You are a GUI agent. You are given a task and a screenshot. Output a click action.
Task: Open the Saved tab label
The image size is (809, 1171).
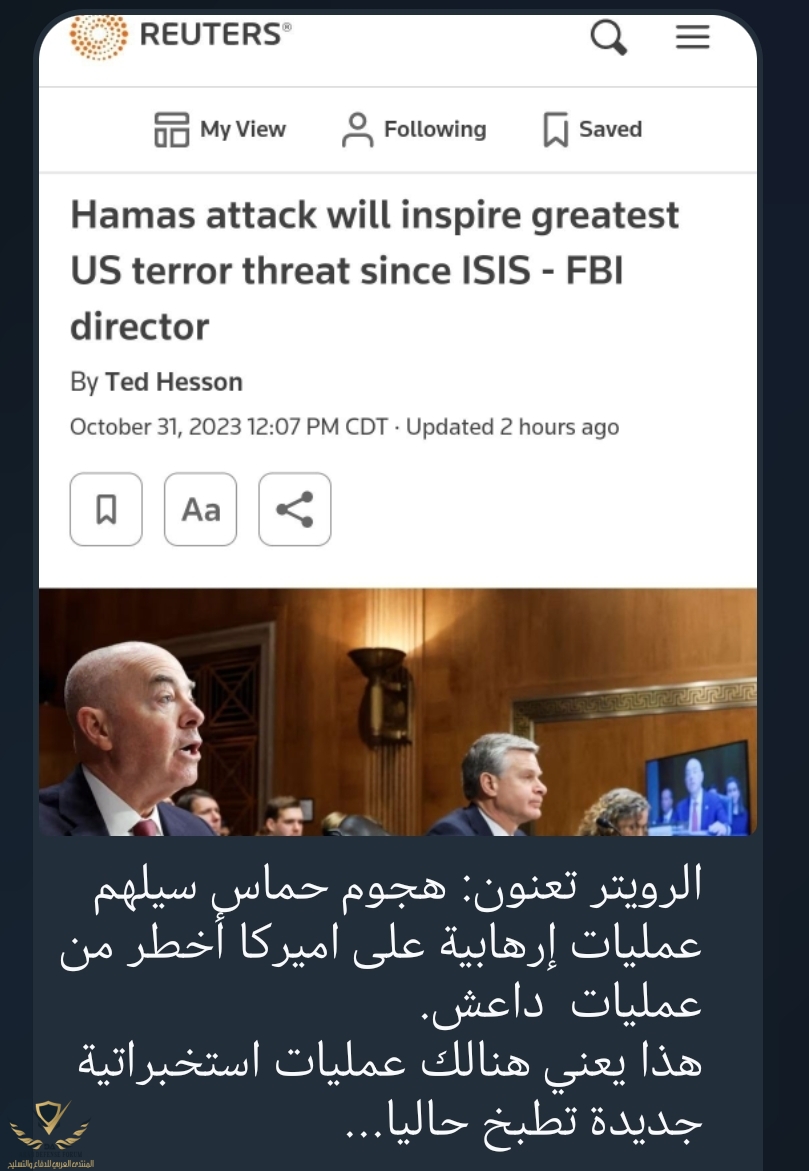(x=610, y=129)
